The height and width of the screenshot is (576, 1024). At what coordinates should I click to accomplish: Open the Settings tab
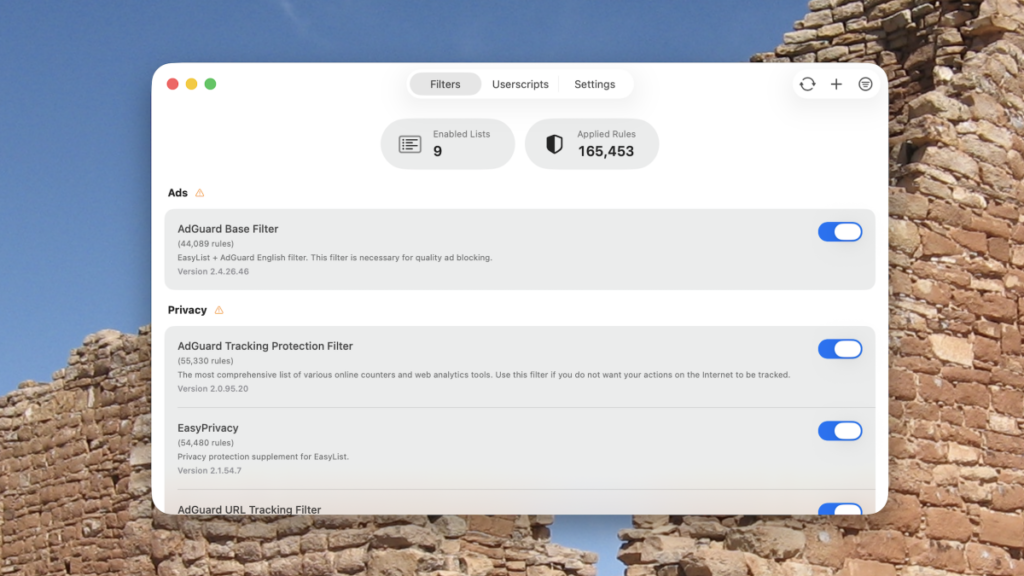(x=595, y=84)
